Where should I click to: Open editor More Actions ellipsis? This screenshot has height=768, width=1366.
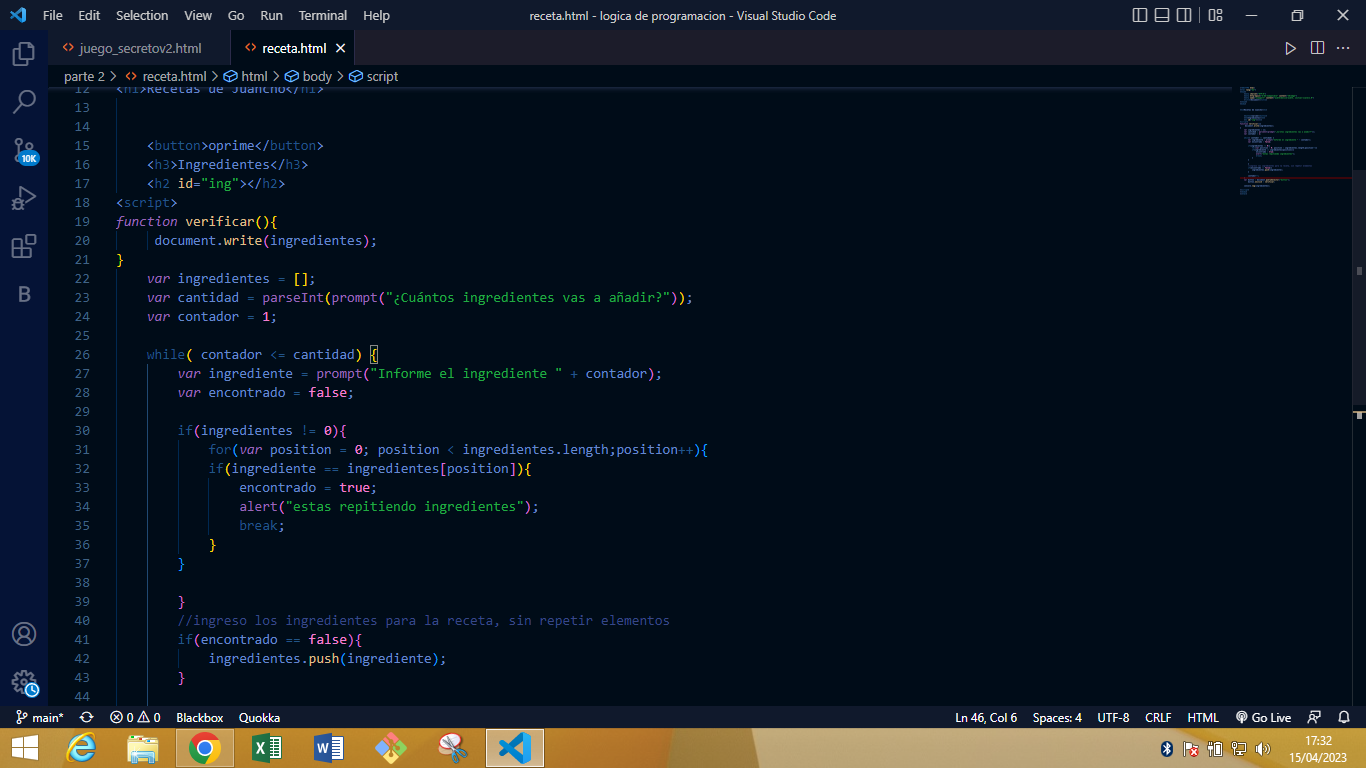tap(1344, 48)
